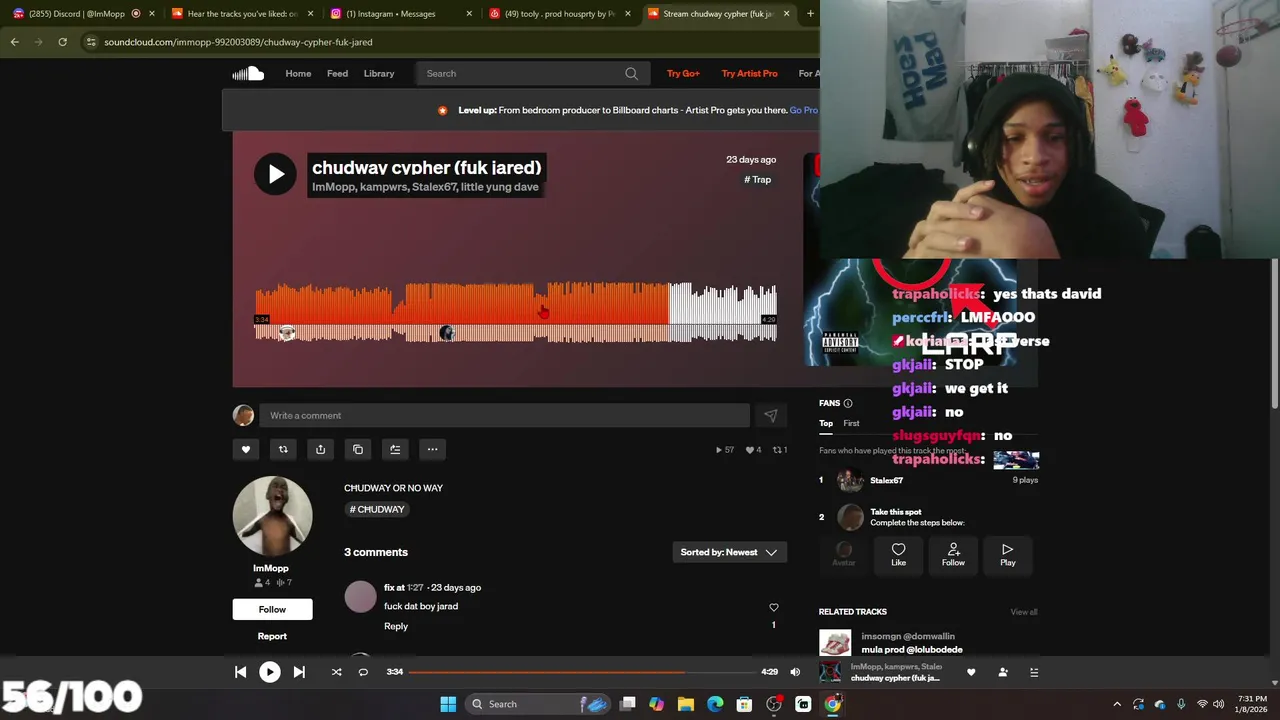Screen dimensions: 1280x720
Task: Open the Windows Start menu
Action: (448, 704)
